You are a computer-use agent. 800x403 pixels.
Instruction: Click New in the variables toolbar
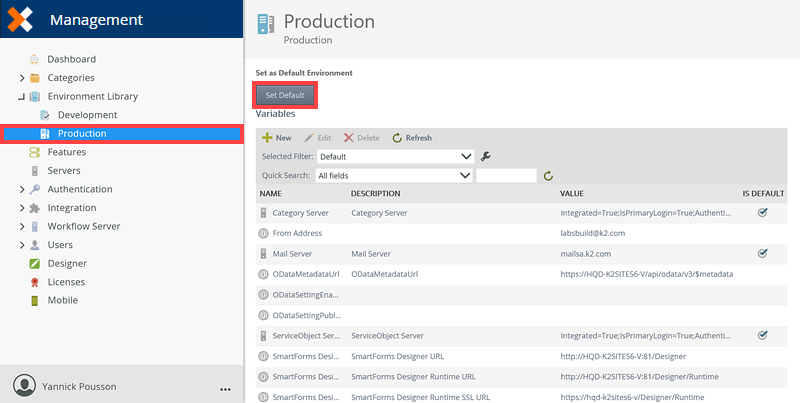tap(277, 138)
